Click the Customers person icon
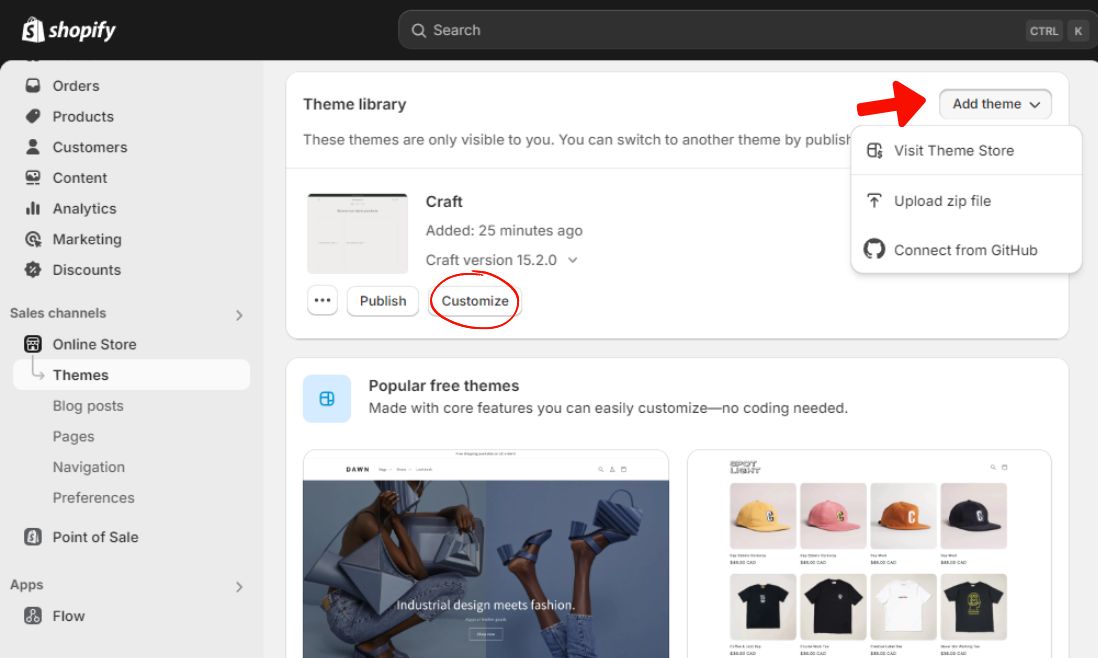This screenshot has width=1098, height=658. point(33,147)
